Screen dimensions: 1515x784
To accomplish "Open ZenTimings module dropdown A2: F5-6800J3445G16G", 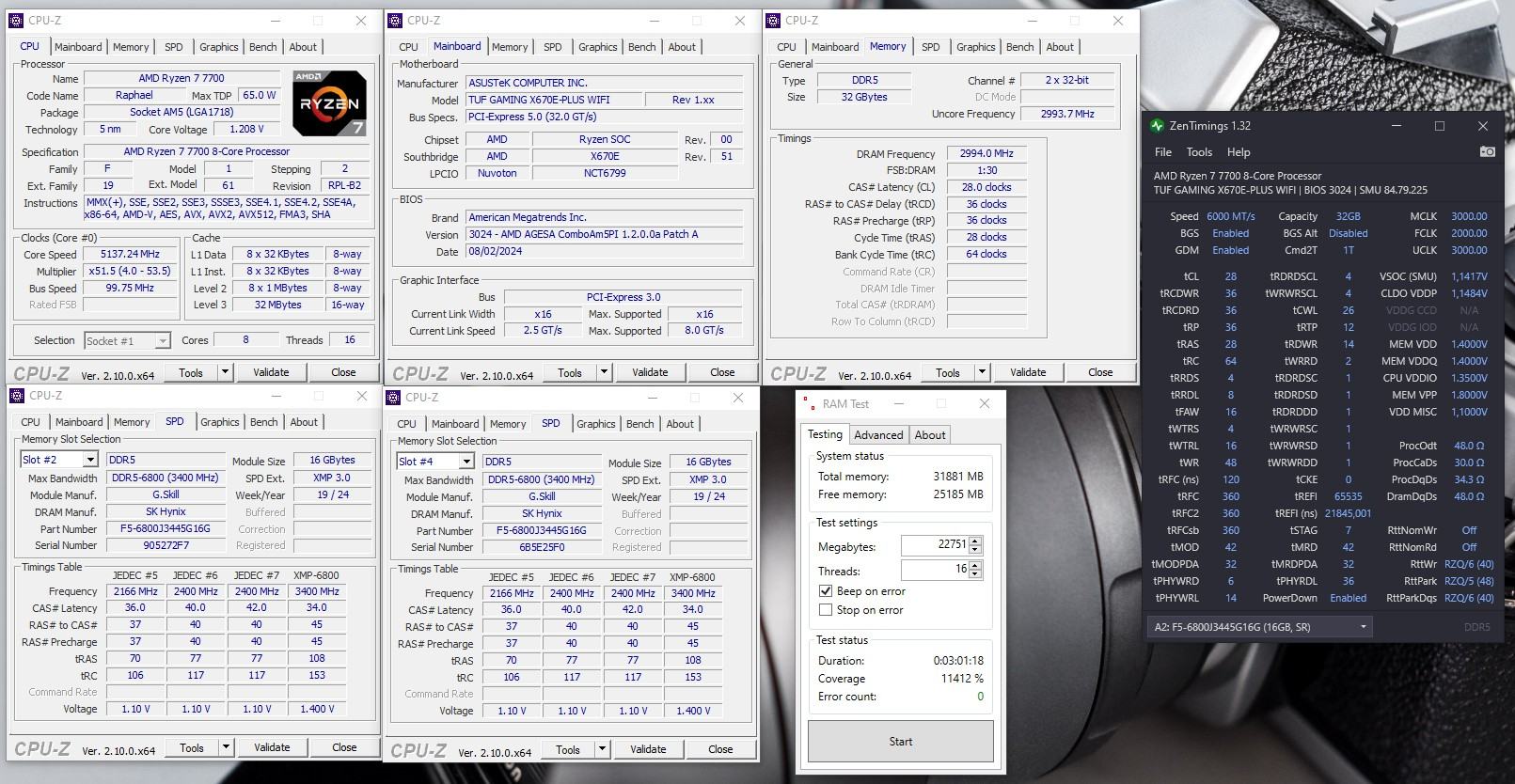I will coord(1260,627).
